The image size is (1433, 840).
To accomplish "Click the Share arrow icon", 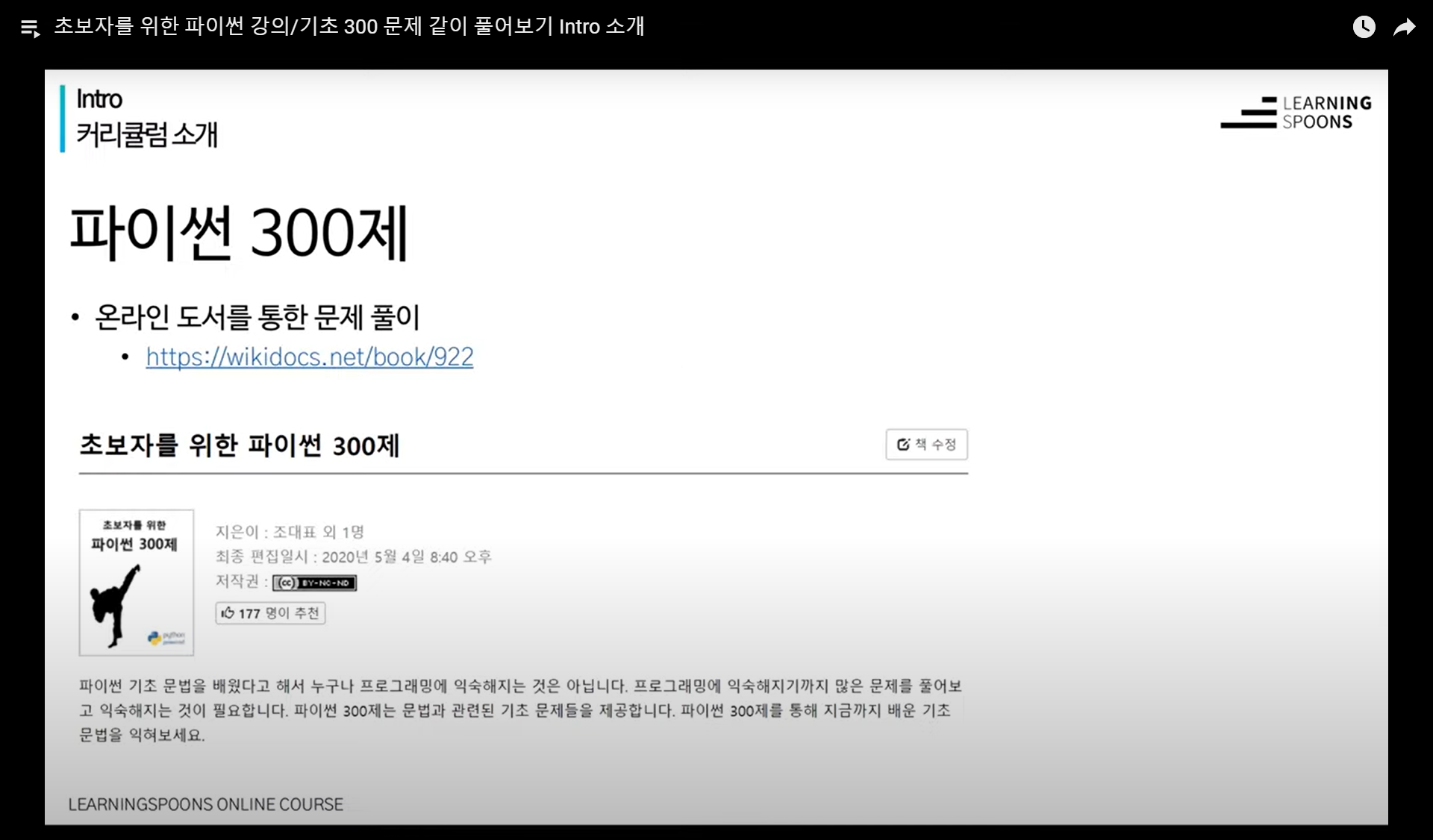I will coord(1404,28).
